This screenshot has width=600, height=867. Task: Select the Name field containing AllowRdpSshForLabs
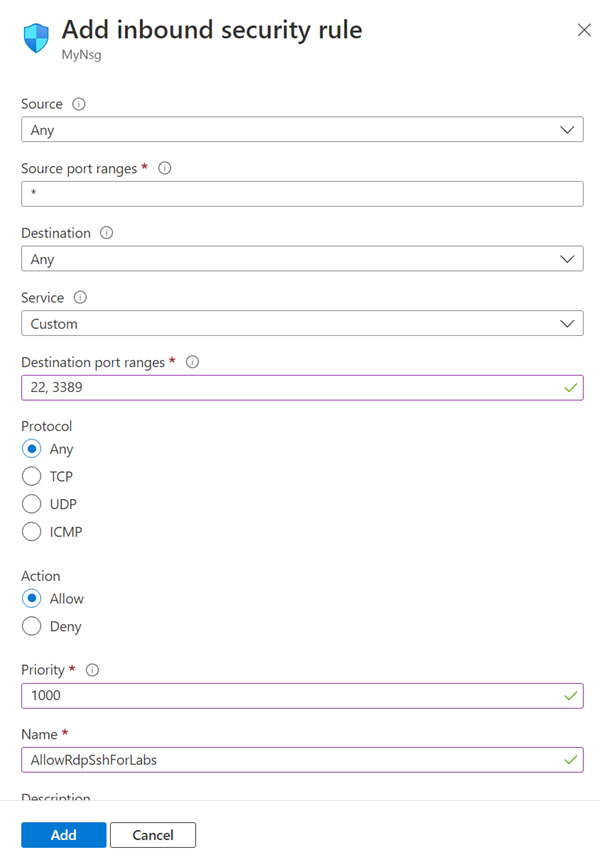pyautogui.click(x=300, y=760)
